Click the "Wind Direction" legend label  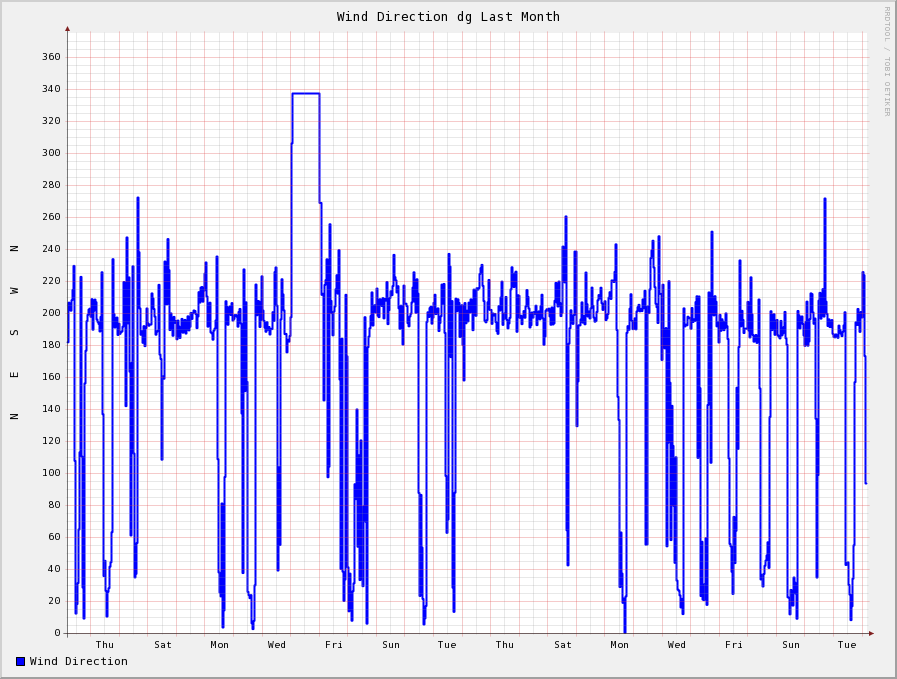[x=78, y=661]
